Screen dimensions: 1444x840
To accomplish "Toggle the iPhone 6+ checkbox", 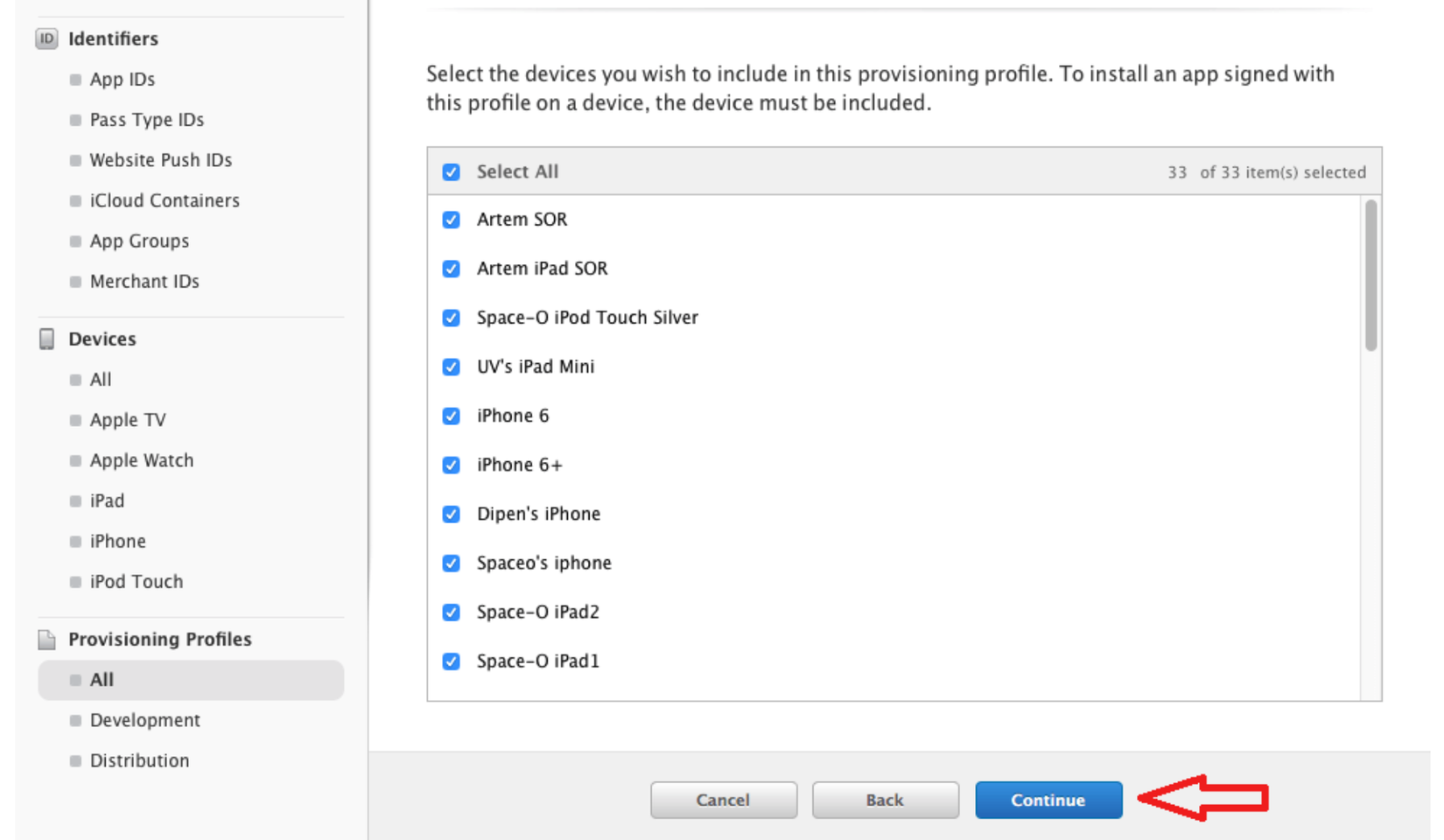I will [451, 465].
